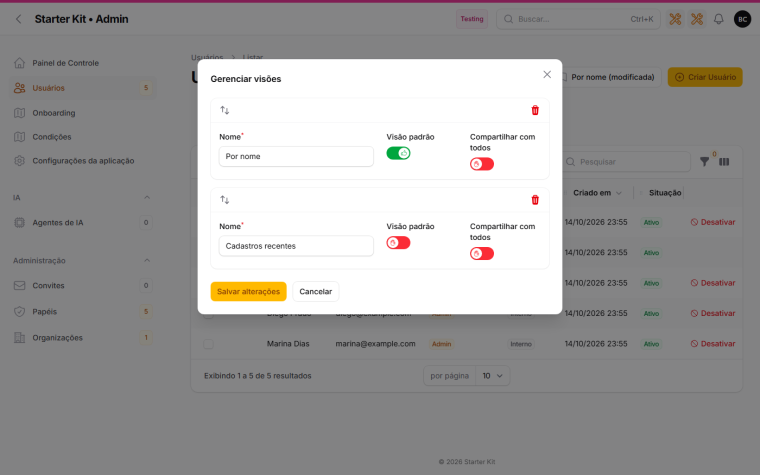
Task: Sort by the Criado em column chevron
Action: click(619, 193)
